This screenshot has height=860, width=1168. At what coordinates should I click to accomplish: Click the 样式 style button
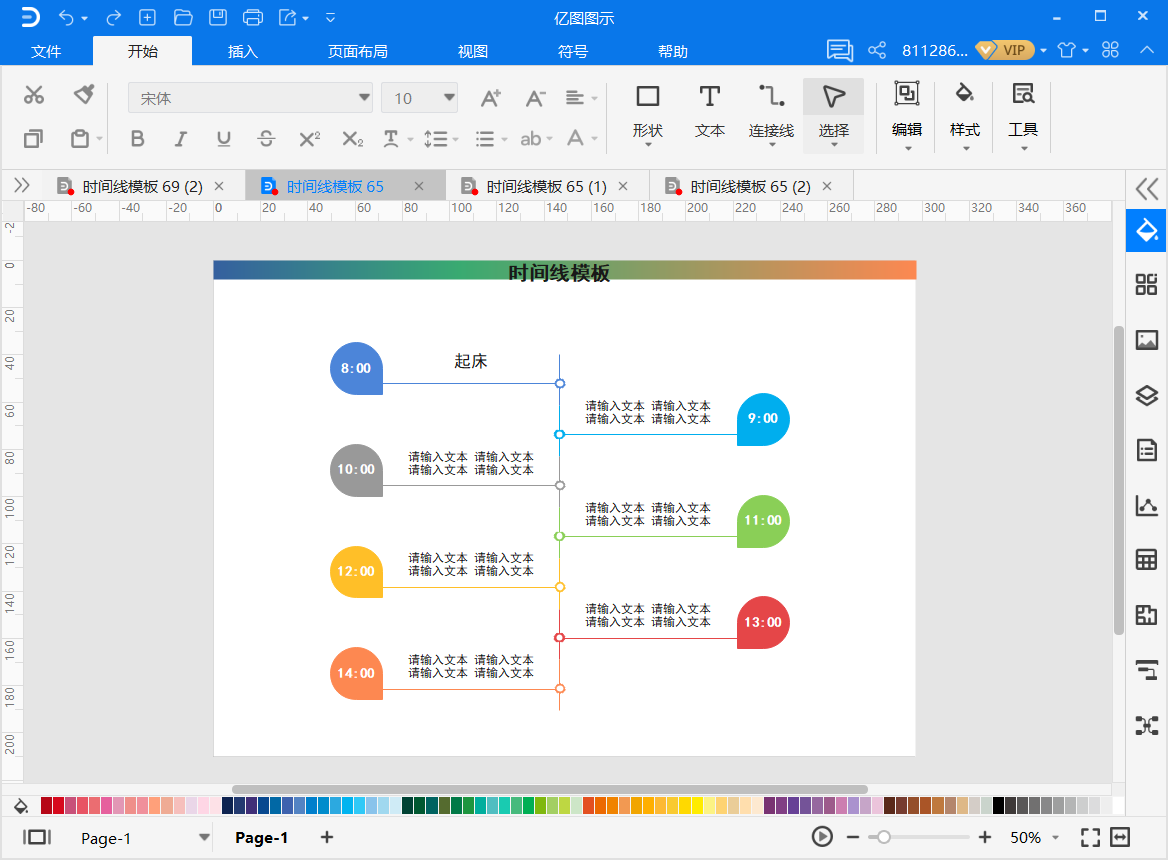pos(965,114)
